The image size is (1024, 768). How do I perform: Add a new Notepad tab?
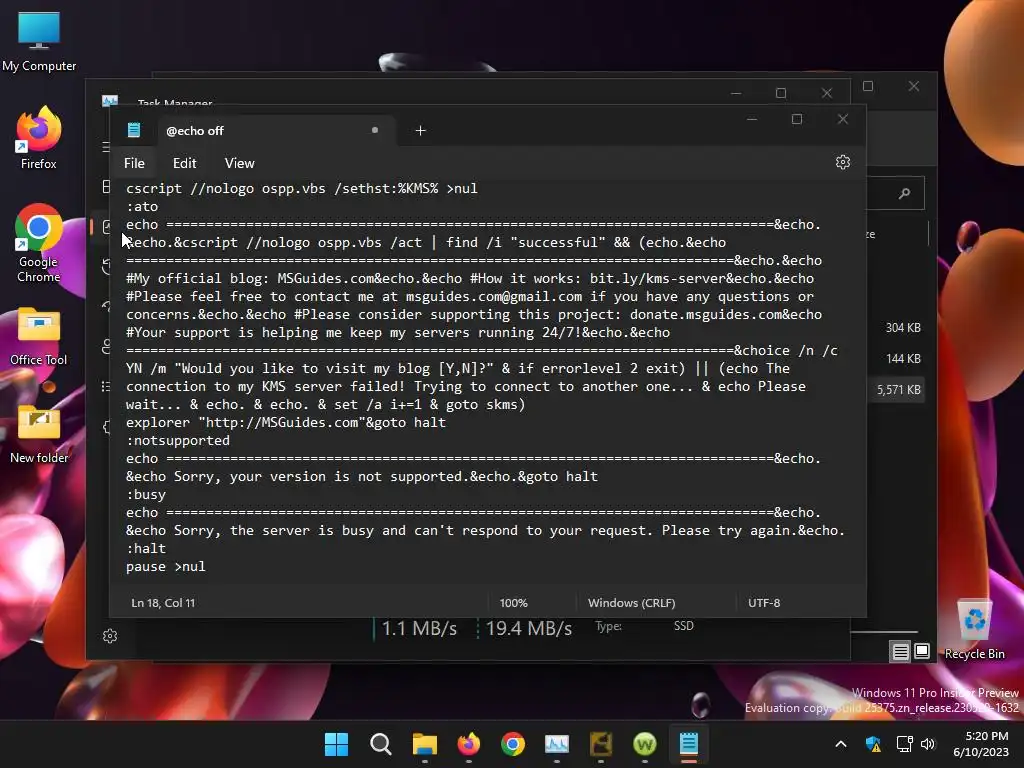(x=421, y=131)
